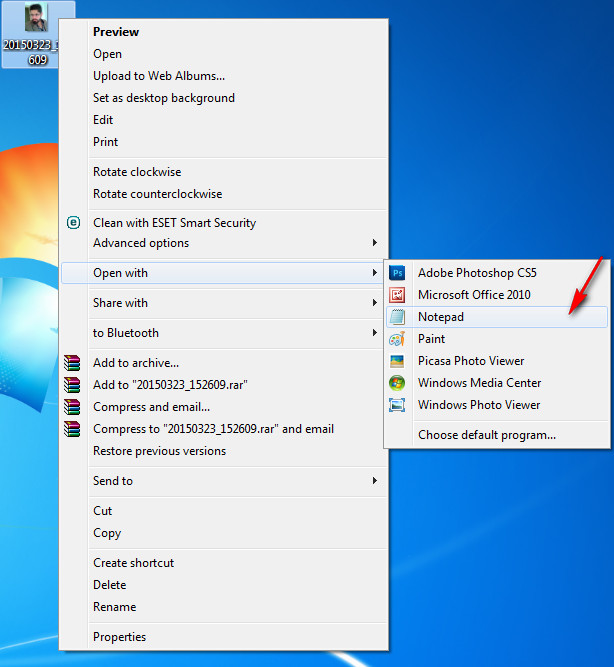Select Rotate clockwise
Image resolution: width=614 pixels, height=667 pixels.
pos(223,172)
